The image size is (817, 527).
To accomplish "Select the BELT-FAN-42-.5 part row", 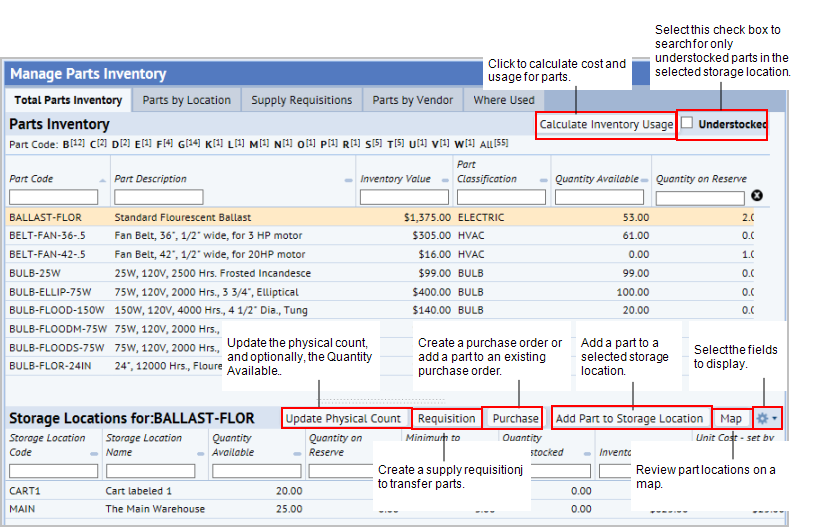I will (379, 254).
